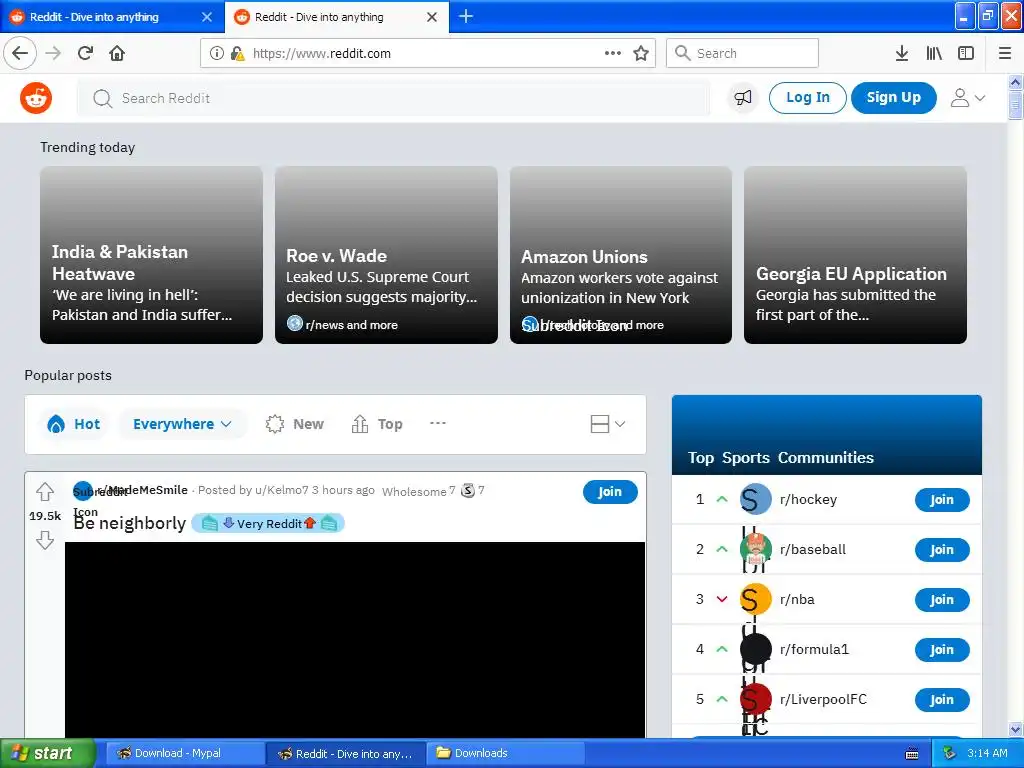Click the browser URL address bar

pos(428,53)
